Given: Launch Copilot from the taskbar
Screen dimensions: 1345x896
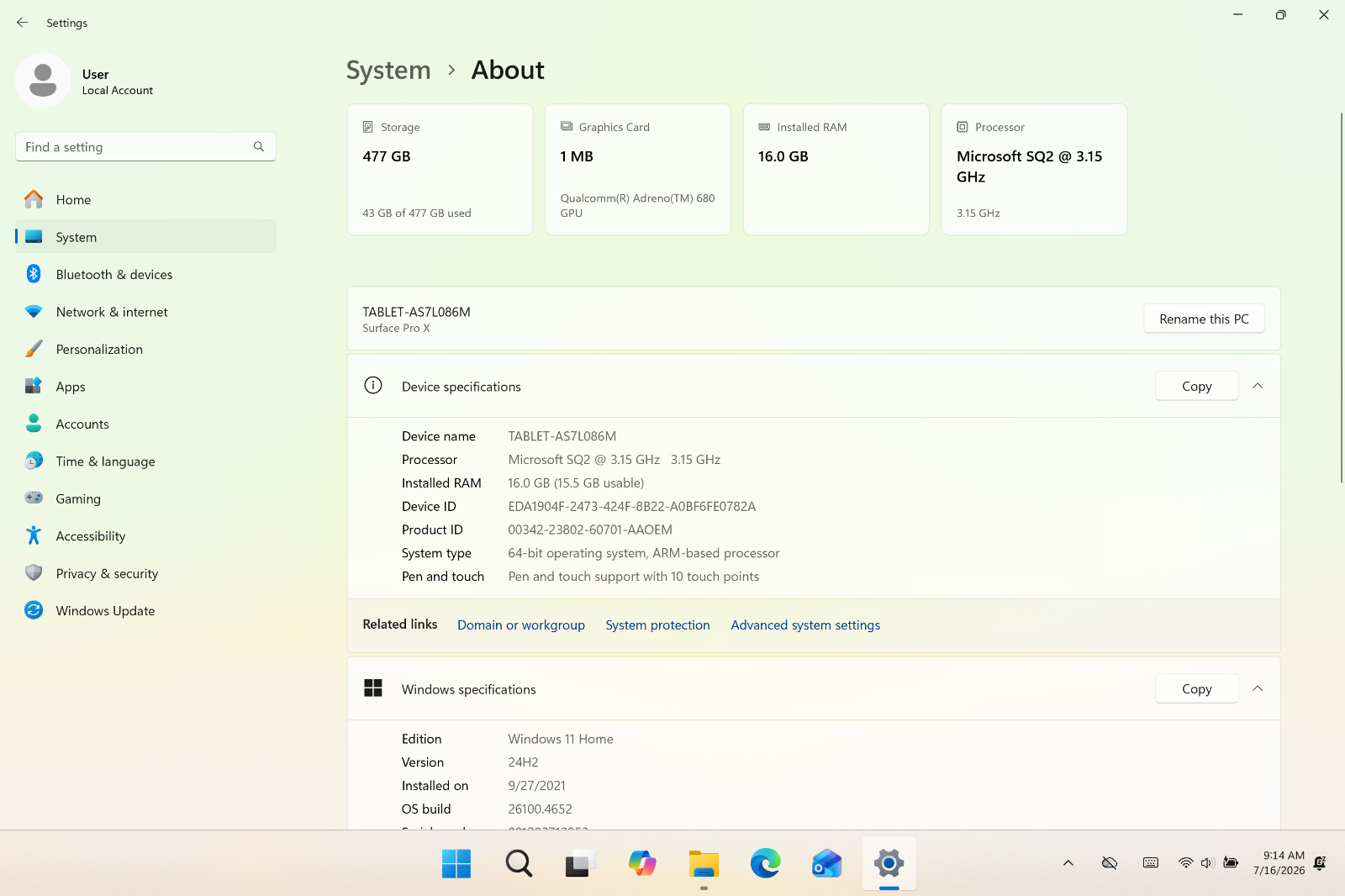Looking at the screenshot, I should 642,863.
